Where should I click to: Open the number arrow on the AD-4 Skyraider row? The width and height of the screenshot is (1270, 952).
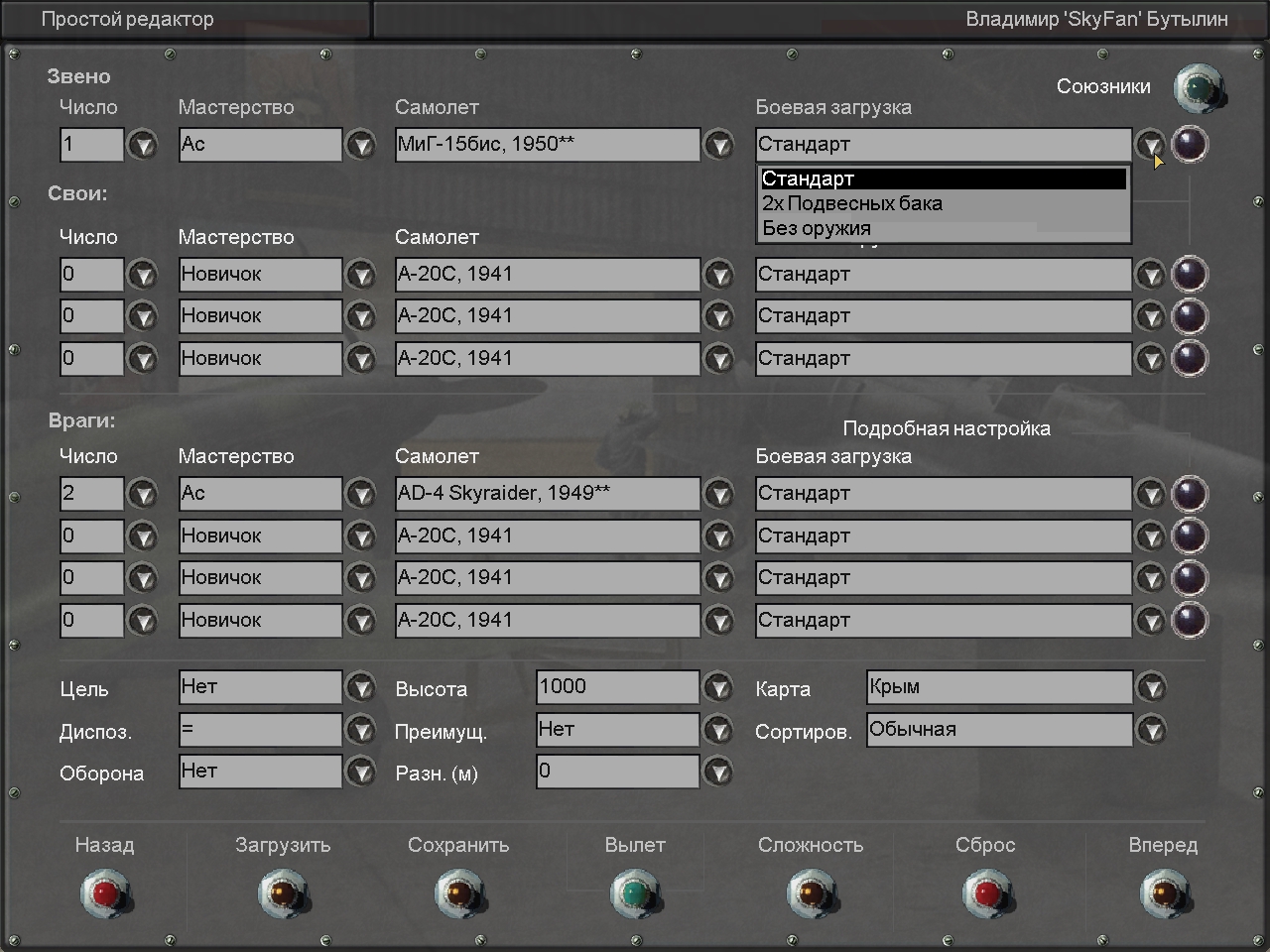144,494
